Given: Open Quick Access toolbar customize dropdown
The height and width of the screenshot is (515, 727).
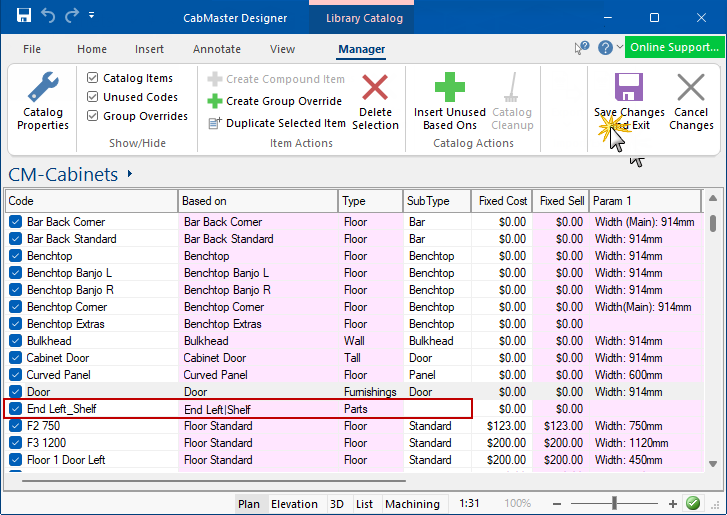Looking at the screenshot, I should [x=92, y=17].
